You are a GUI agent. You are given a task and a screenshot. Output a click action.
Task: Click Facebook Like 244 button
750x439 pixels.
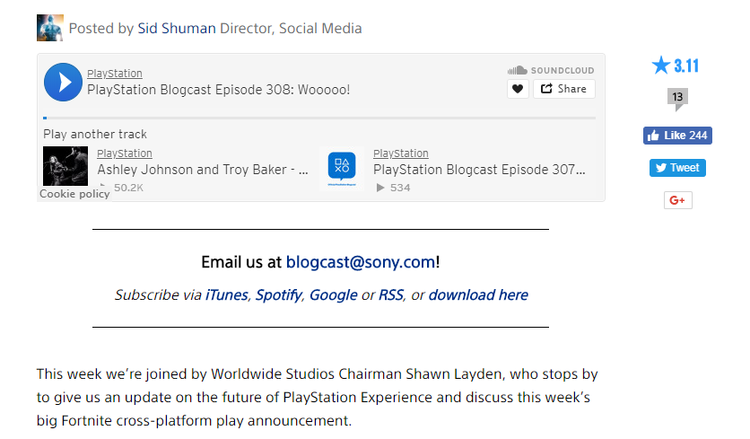[x=677, y=135]
